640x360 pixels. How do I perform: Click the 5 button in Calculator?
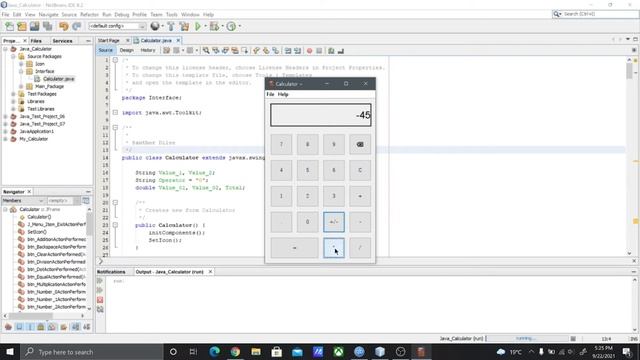click(307, 170)
